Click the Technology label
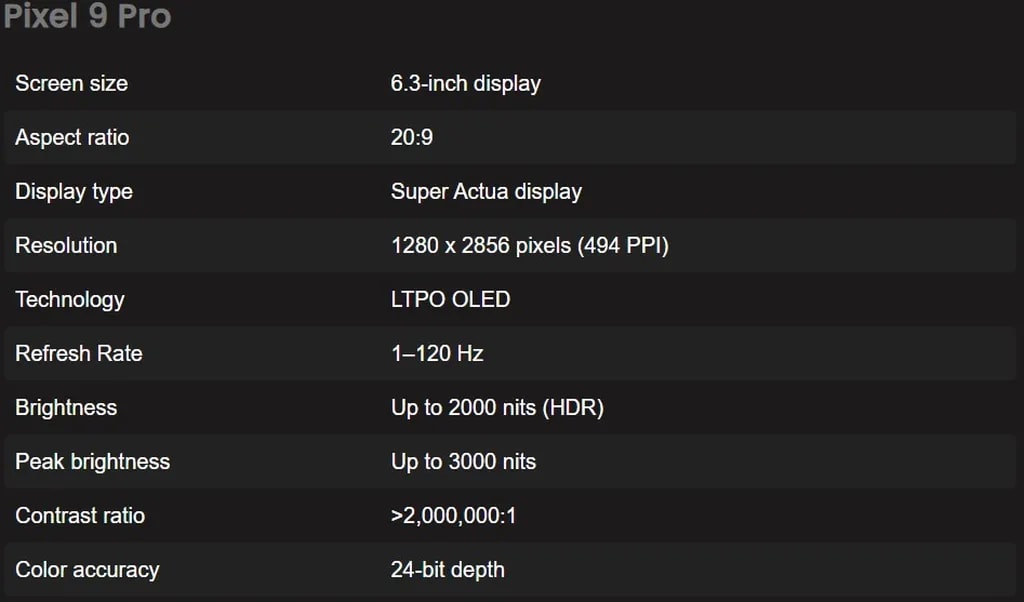This screenshot has height=602, width=1024. [70, 300]
